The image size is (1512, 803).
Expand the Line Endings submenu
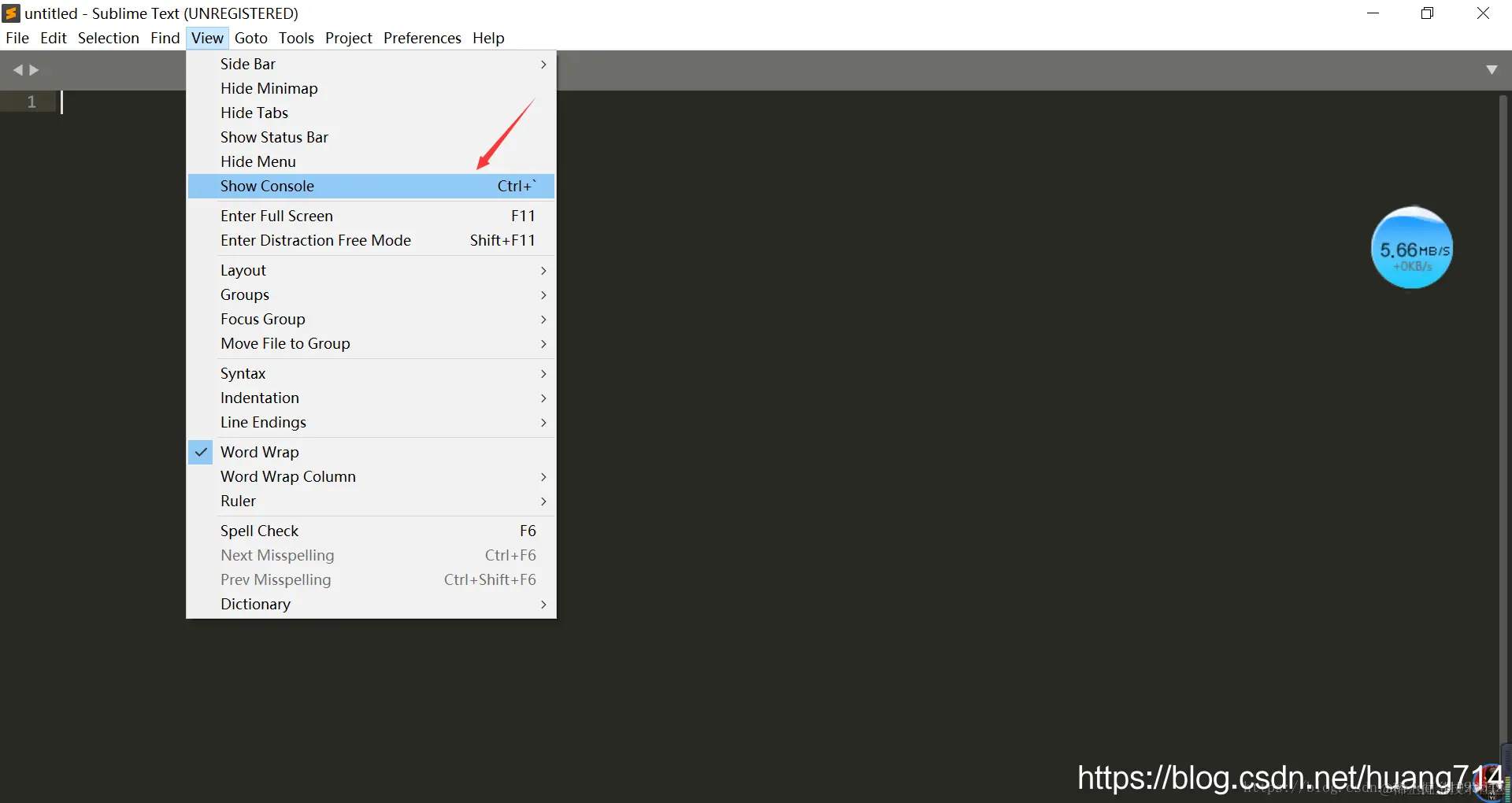coord(371,422)
